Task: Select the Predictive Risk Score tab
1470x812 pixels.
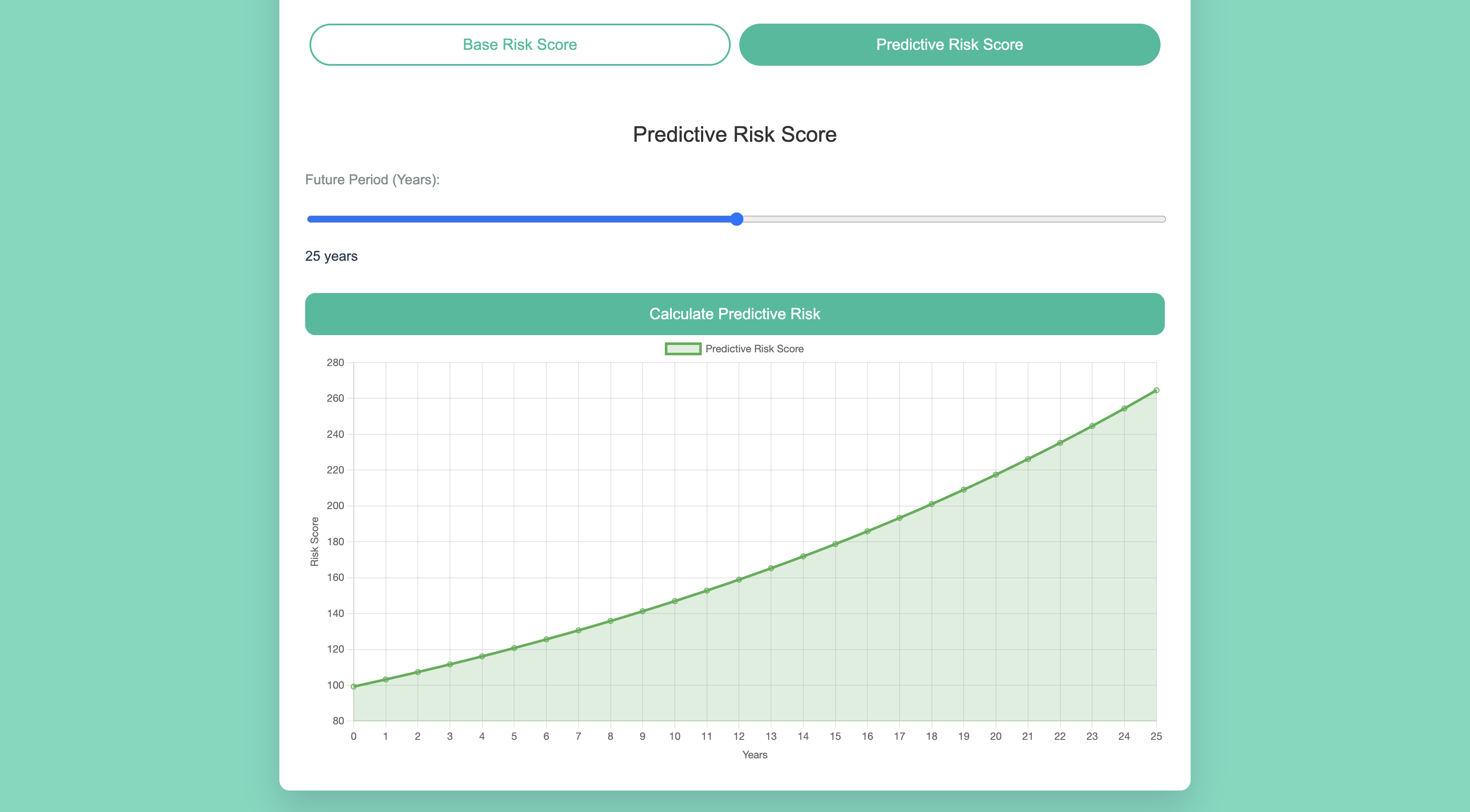Action: pos(949,45)
